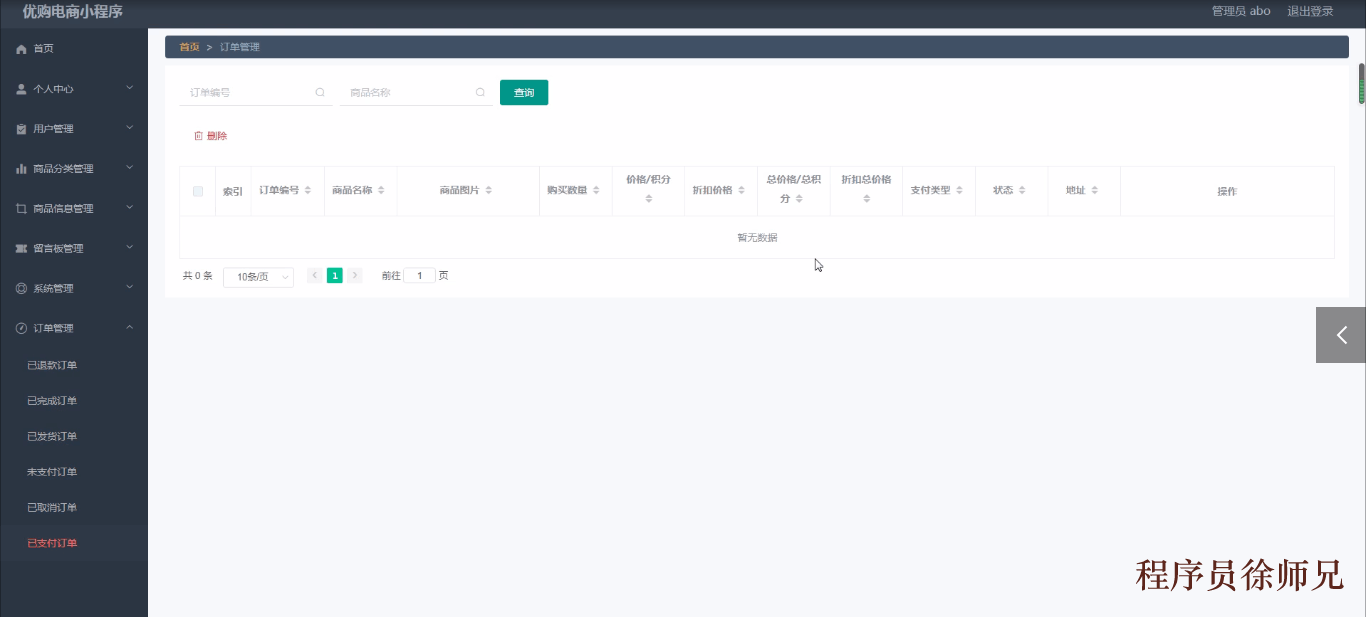
Task: Click the 用户管理 clipboard icon
Action: [x=21, y=129]
